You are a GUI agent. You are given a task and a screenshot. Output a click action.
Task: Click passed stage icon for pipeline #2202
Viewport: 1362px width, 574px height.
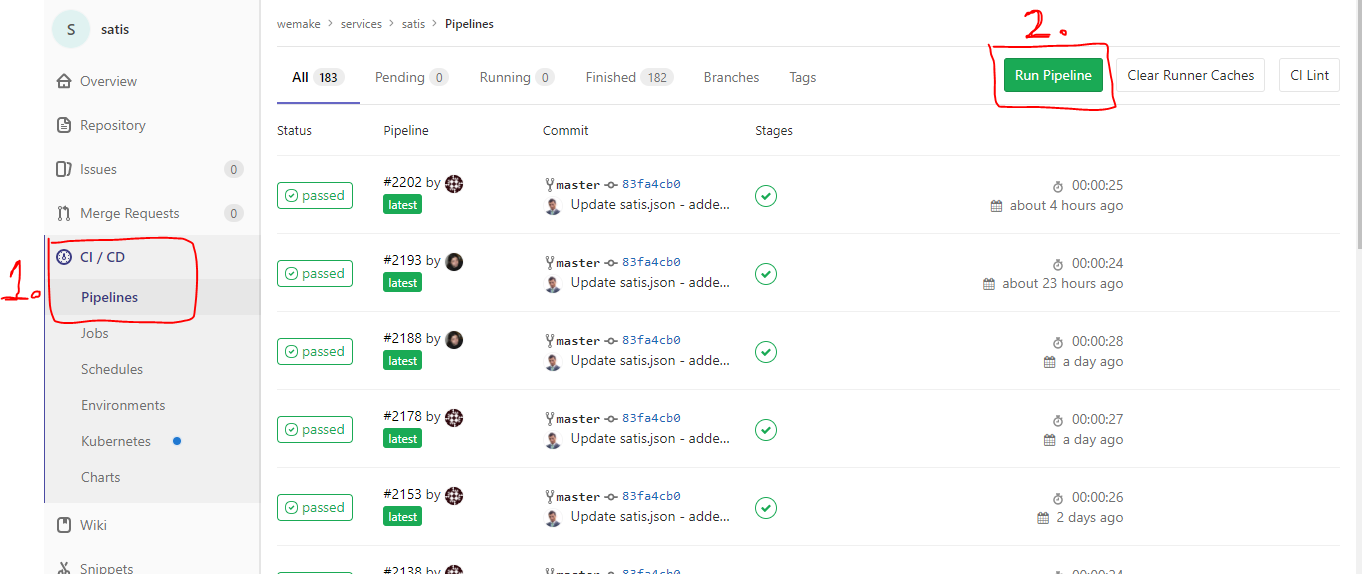click(765, 196)
